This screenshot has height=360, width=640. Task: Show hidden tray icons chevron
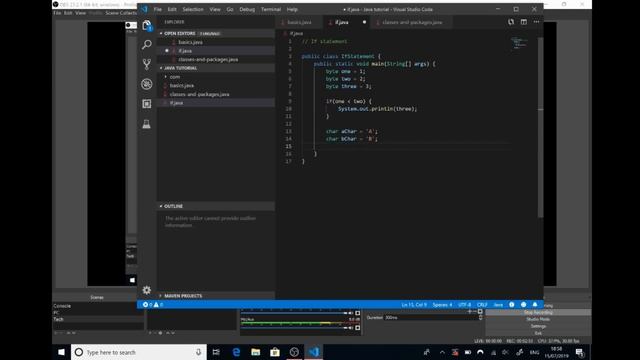point(442,352)
